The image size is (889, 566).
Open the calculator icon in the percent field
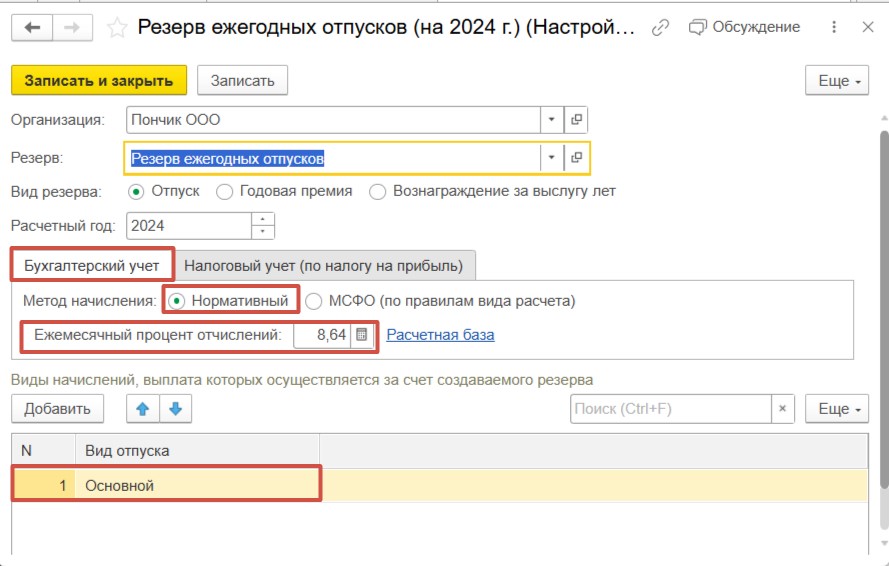pyautogui.click(x=362, y=335)
